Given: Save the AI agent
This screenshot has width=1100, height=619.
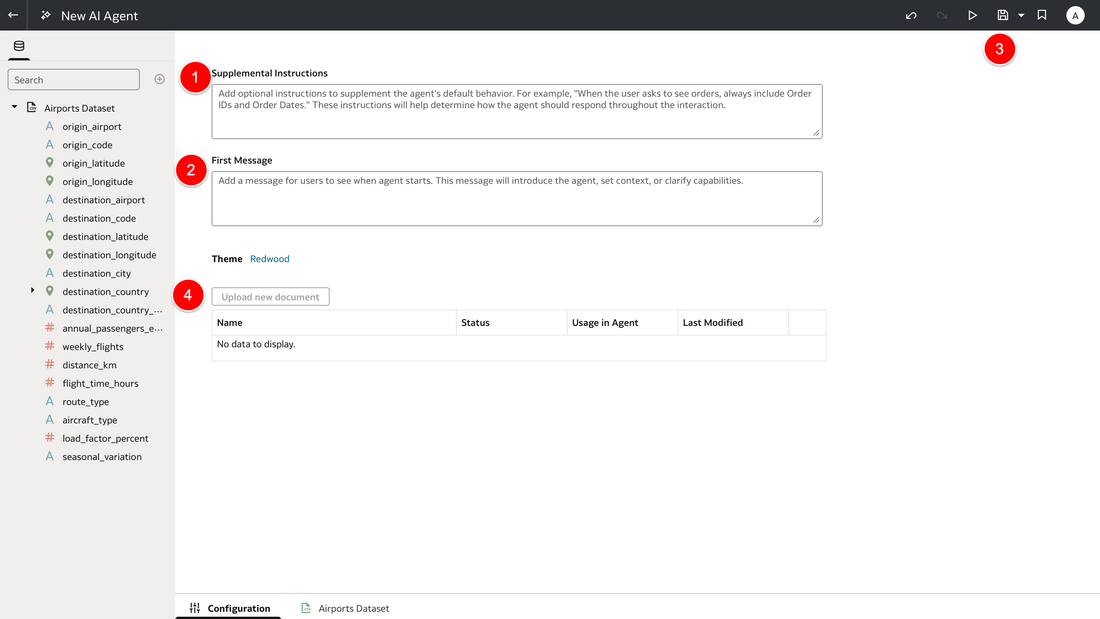Looking at the screenshot, I should [1002, 15].
